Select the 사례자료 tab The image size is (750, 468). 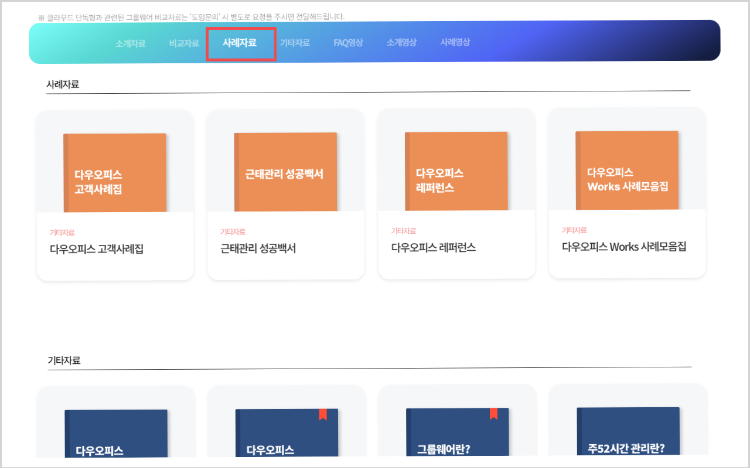pyautogui.click(x=240, y=43)
